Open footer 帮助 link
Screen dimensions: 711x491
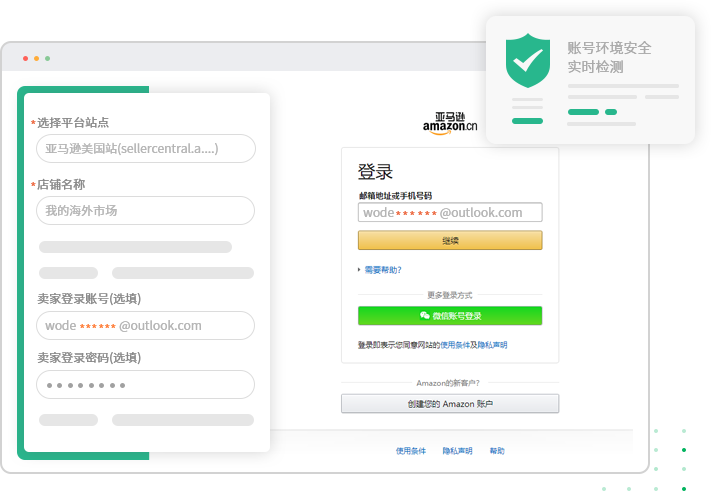[x=497, y=451]
